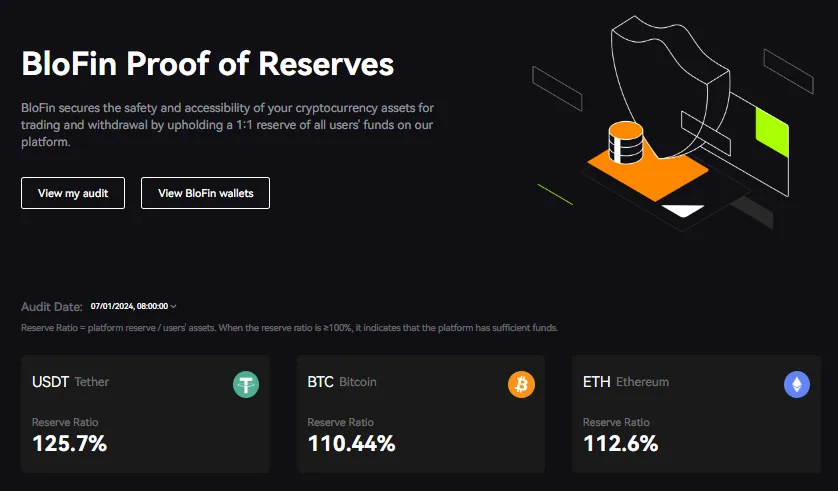Screen dimensions: 838x491
Task: Click the BloFin Proof of Reserves heading
Action: 207,66
